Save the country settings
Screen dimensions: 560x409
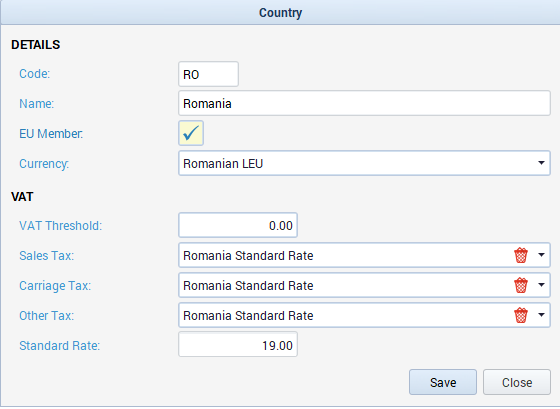click(x=443, y=382)
